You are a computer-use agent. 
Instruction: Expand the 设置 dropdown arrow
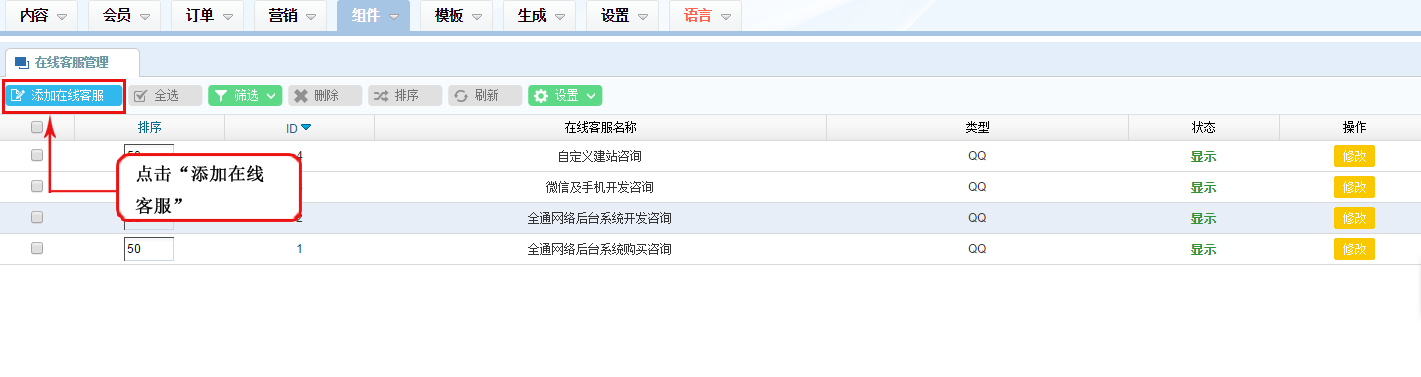click(x=592, y=96)
